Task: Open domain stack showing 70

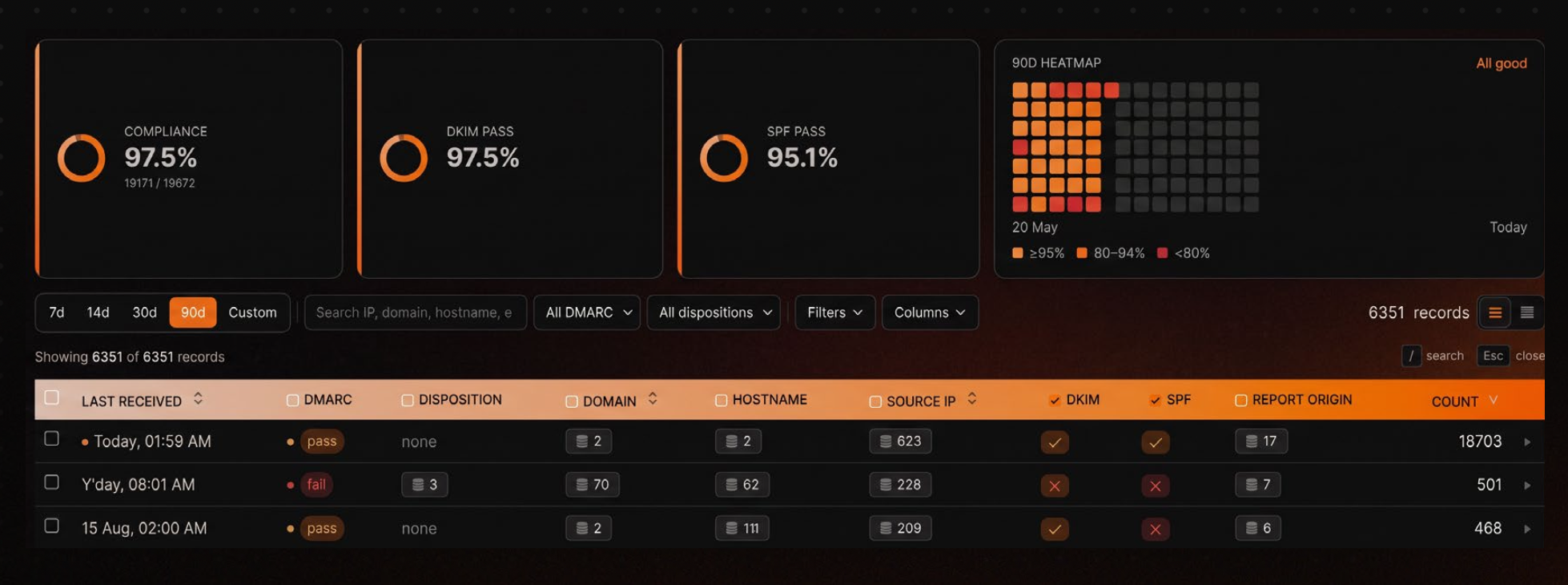Action: 593,484
